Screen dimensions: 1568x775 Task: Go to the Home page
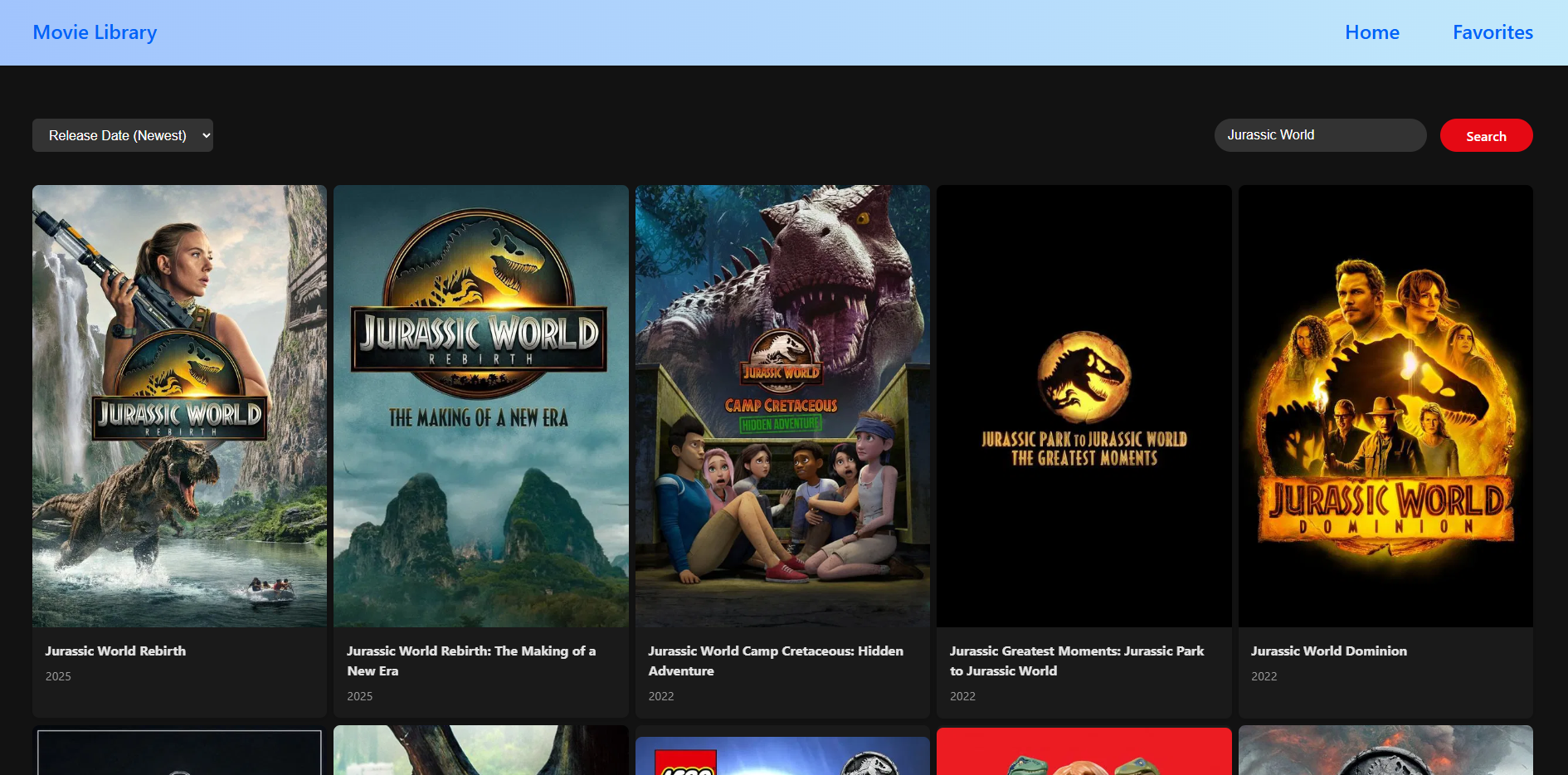[x=1371, y=32]
